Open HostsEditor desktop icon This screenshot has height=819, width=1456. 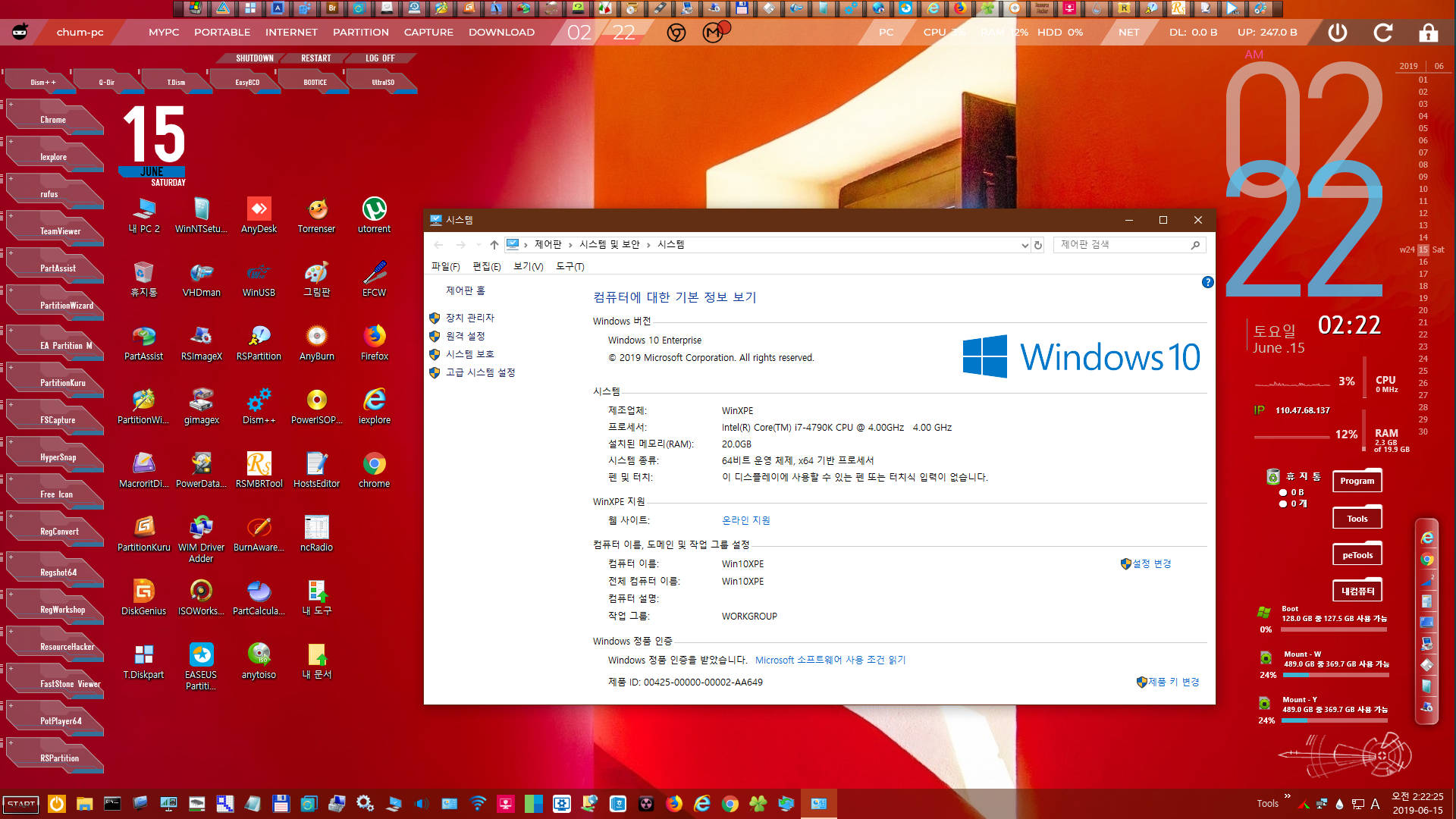pos(316,470)
